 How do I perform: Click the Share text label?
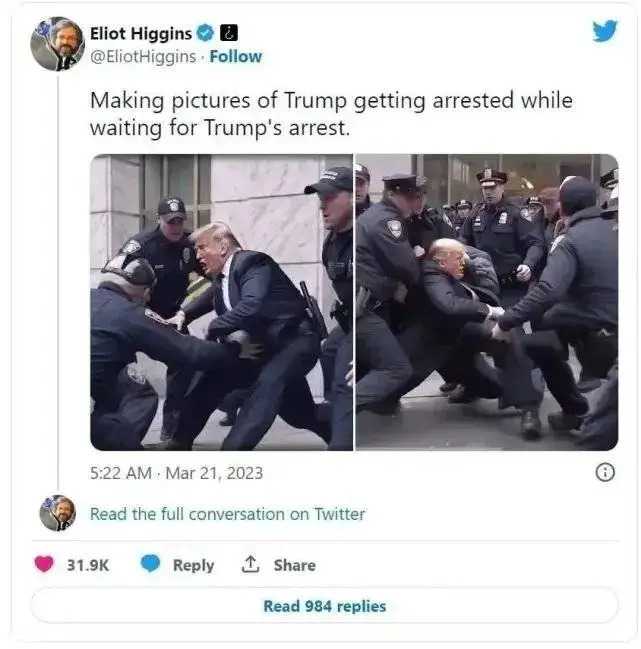click(x=295, y=565)
